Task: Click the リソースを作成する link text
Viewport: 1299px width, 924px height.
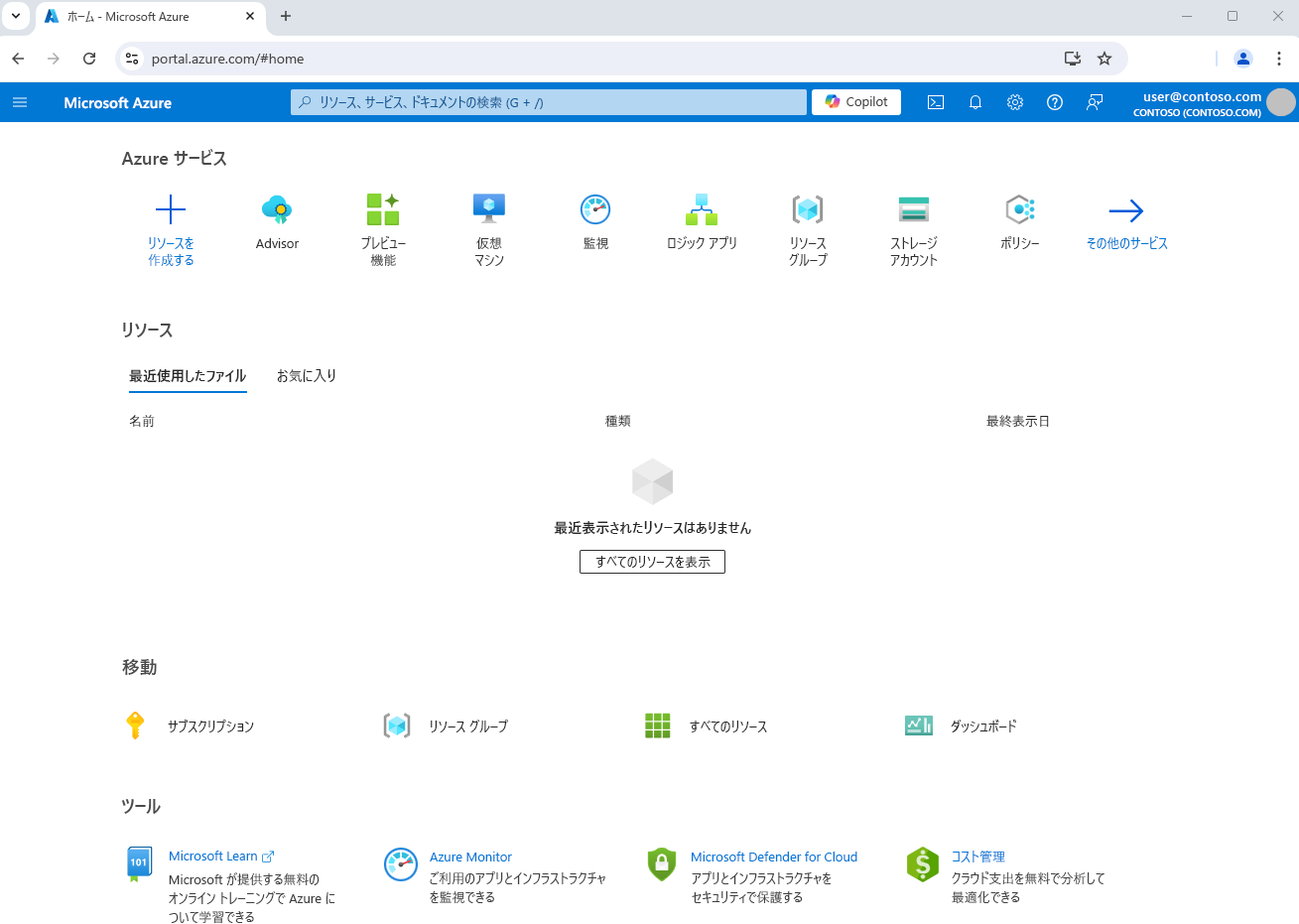Action: point(171,251)
